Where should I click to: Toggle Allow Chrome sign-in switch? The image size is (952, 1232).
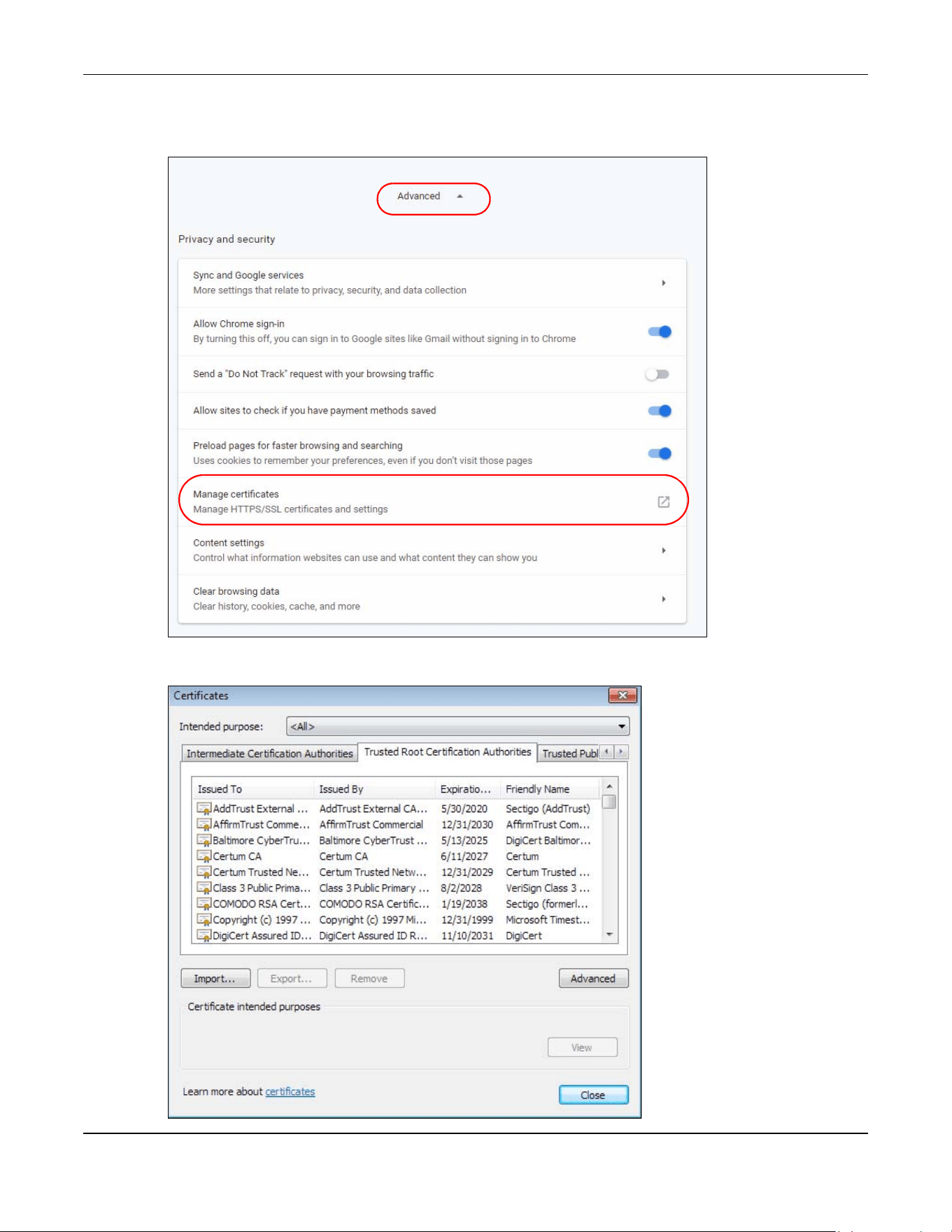point(659,332)
